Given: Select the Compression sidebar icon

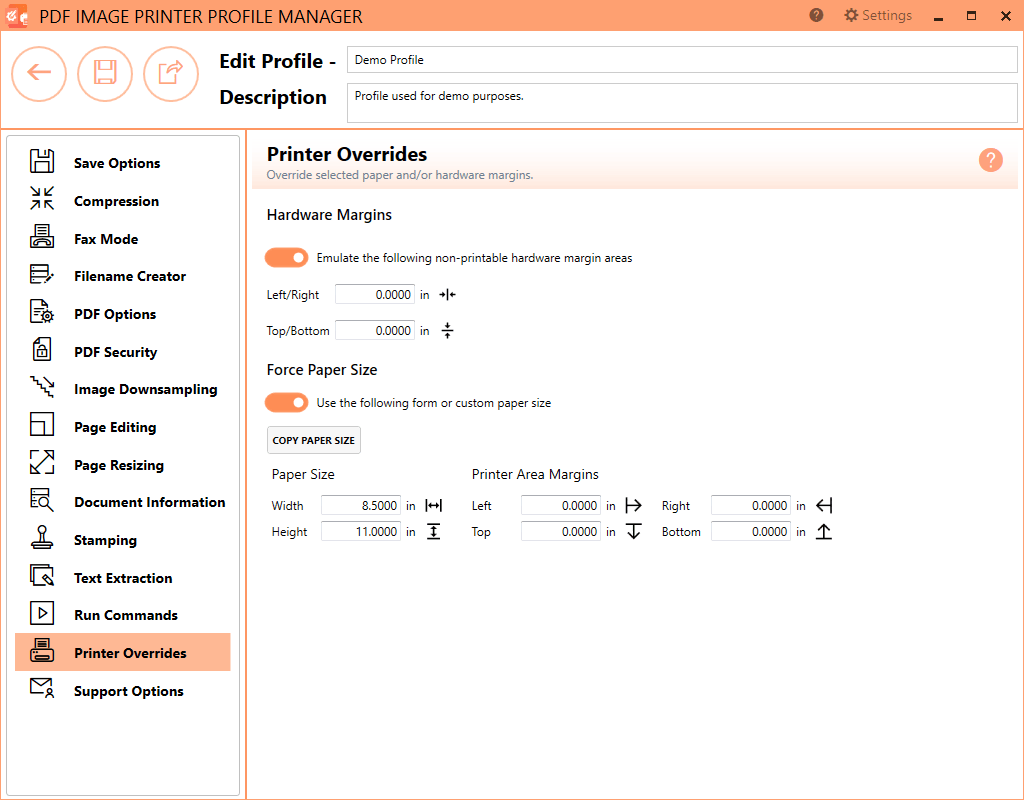Looking at the screenshot, I should point(41,200).
